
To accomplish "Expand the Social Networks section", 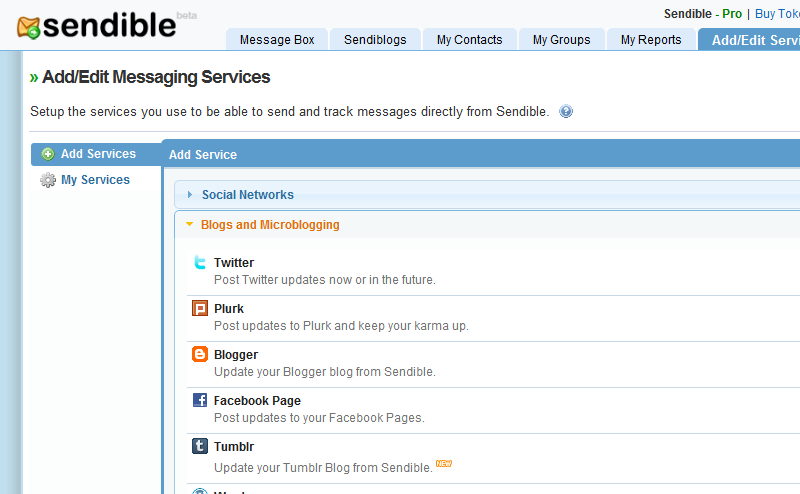I will pyautogui.click(x=247, y=195).
